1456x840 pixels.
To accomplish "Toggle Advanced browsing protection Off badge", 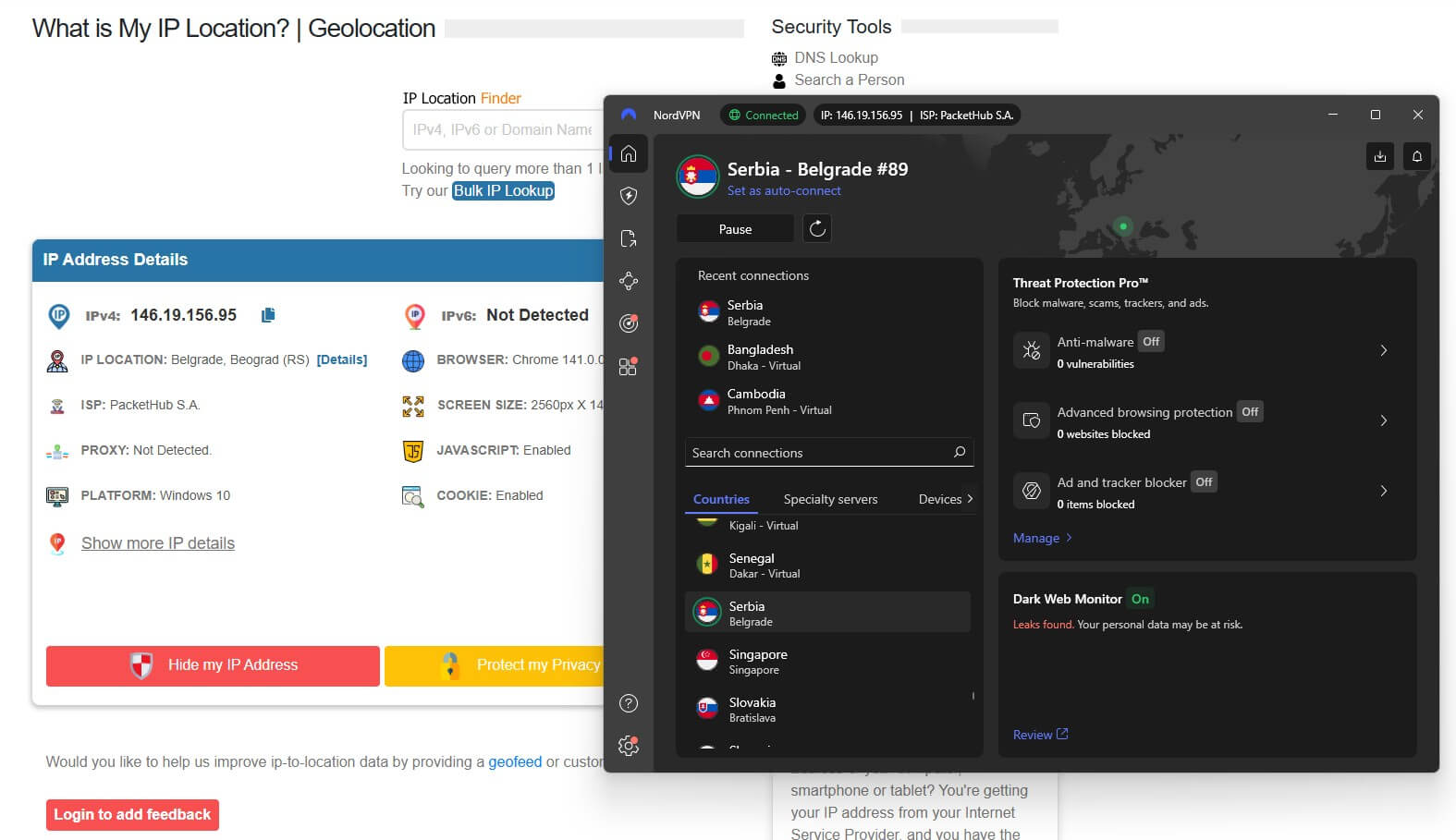I will click(1250, 411).
